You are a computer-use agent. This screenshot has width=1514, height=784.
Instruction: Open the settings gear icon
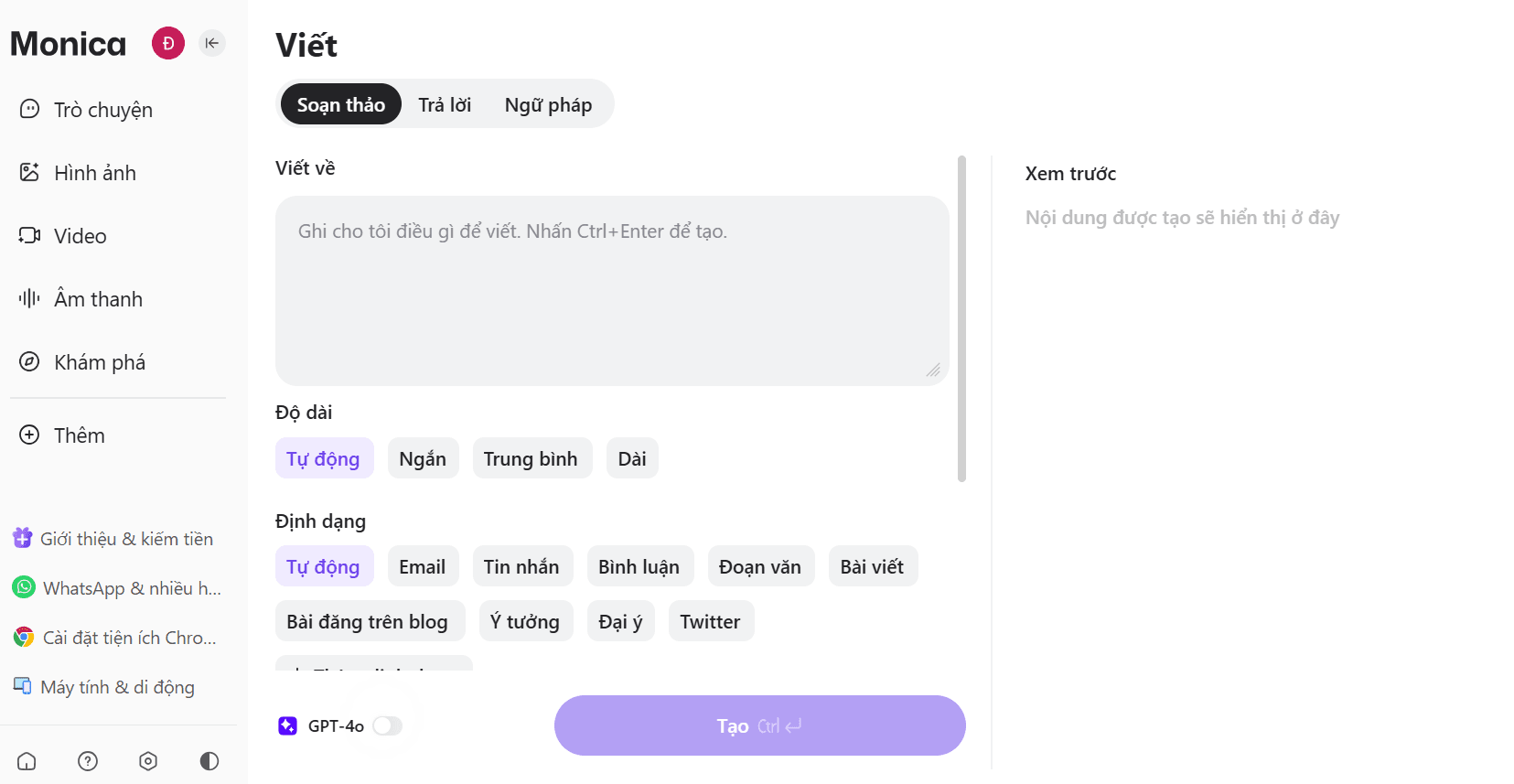147,760
